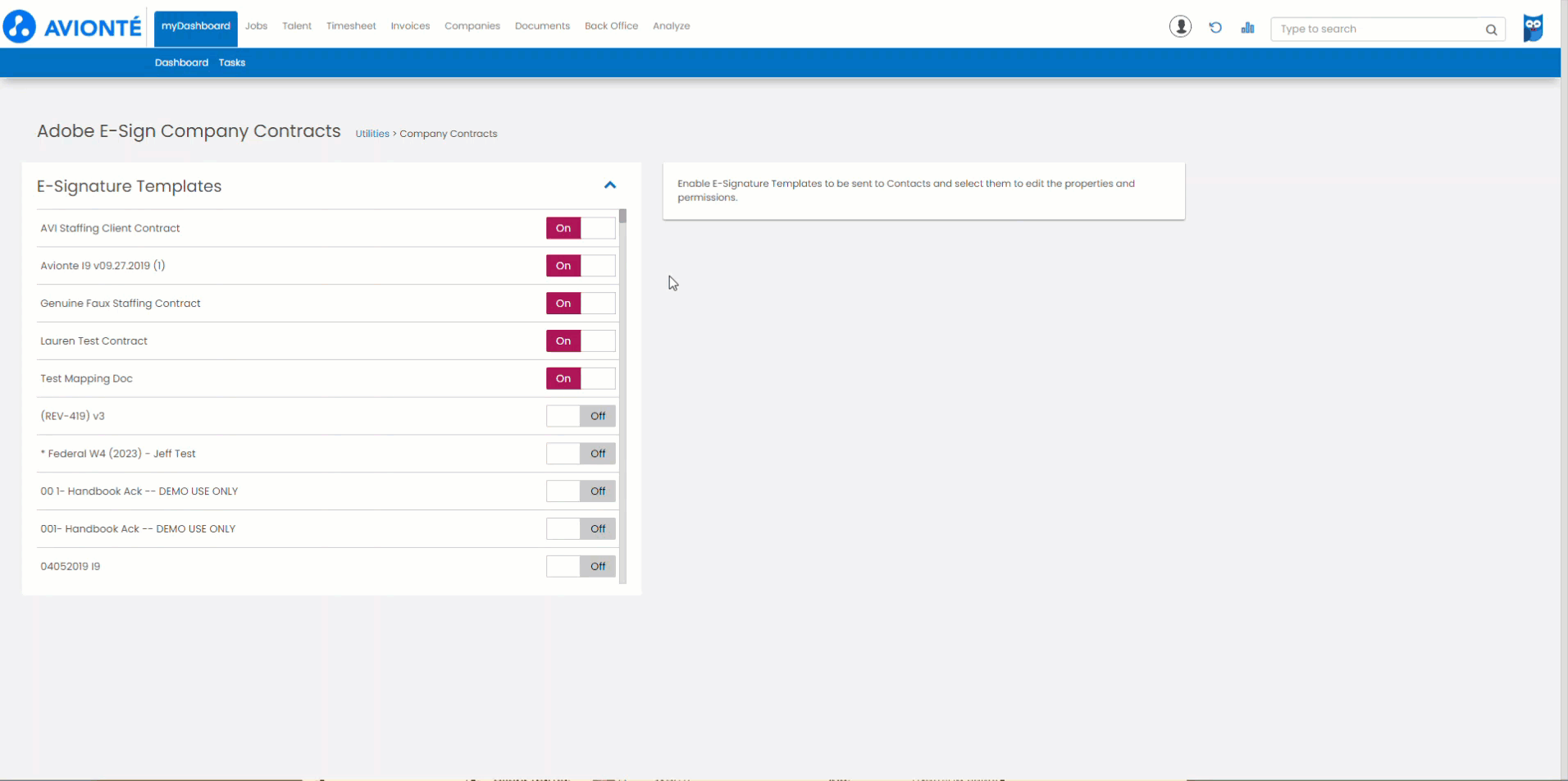Viewport: 1568px width, 781px height.
Task: Enable the (REV-419) v3 template
Action: (581, 416)
